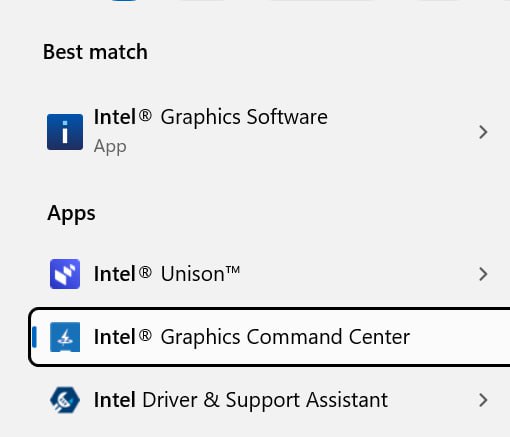The height and width of the screenshot is (437, 510).
Task: Click the blue selection bar on highlighted result
Action: pos(34,337)
